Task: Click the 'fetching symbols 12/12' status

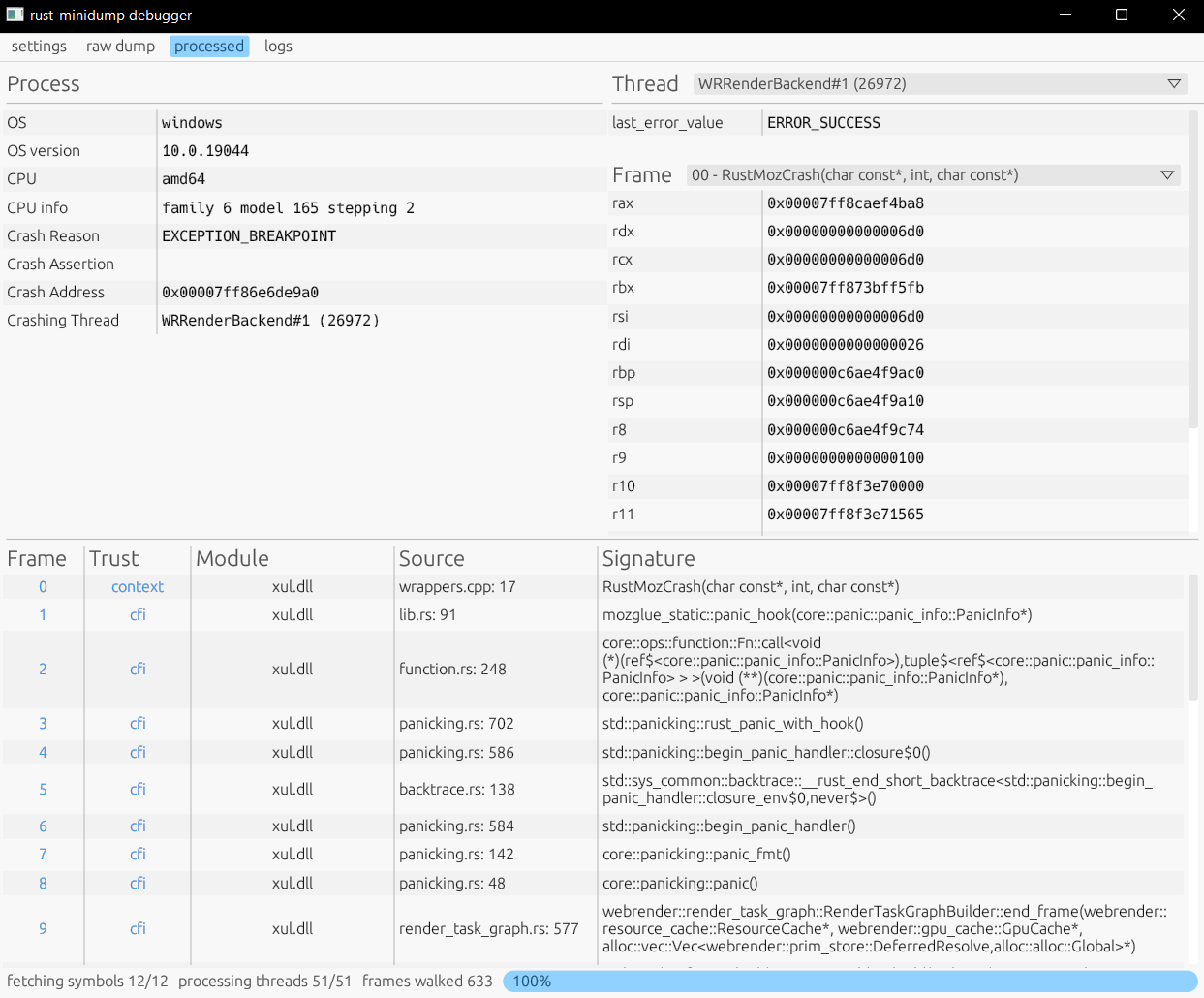Action: click(x=87, y=982)
